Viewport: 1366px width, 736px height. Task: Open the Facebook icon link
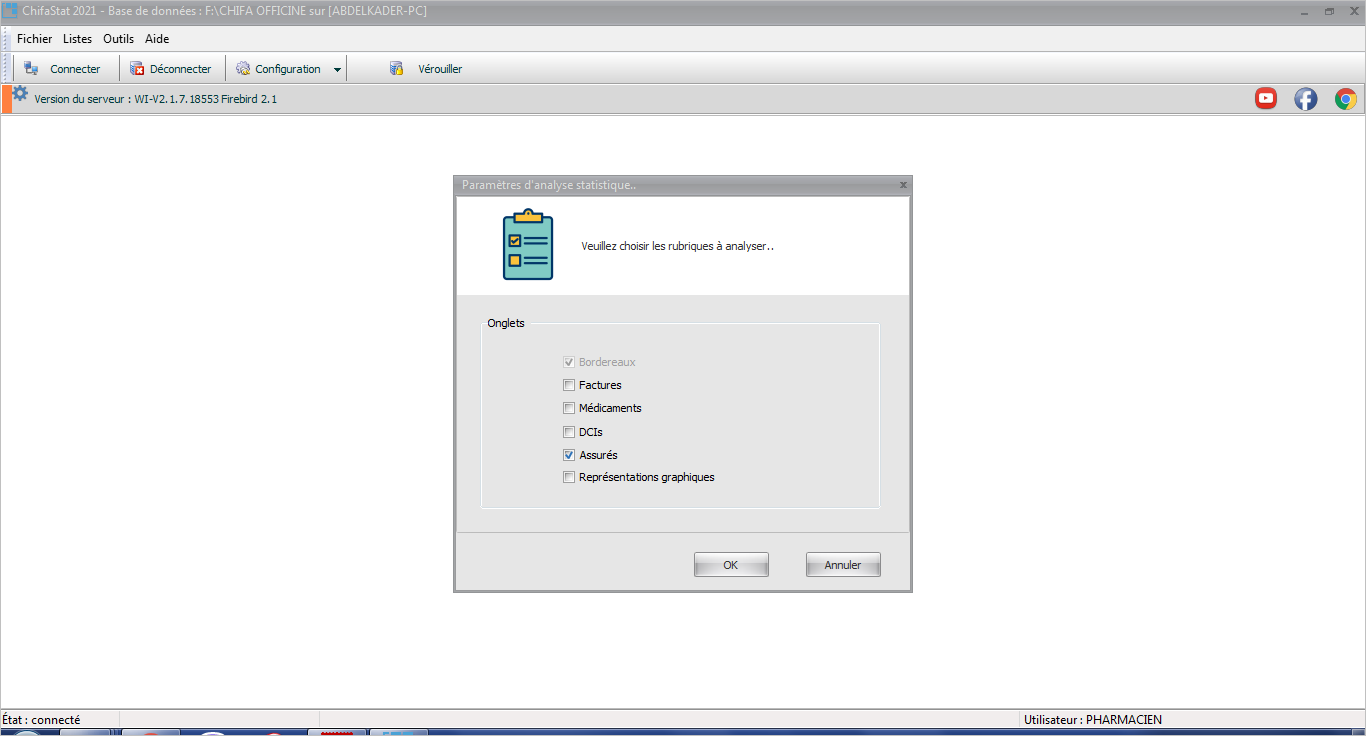(x=1306, y=98)
